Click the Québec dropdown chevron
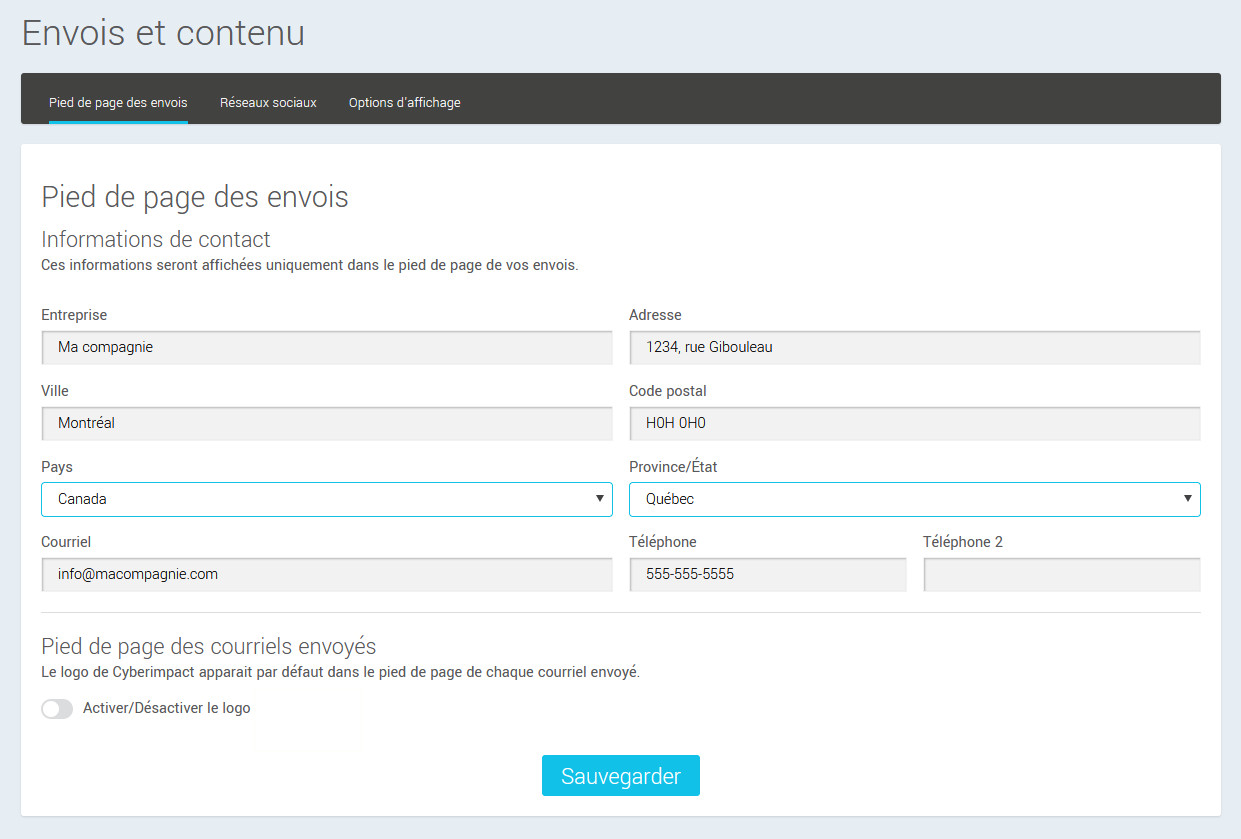The image size is (1241, 839). pyautogui.click(x=1188, y=499)
